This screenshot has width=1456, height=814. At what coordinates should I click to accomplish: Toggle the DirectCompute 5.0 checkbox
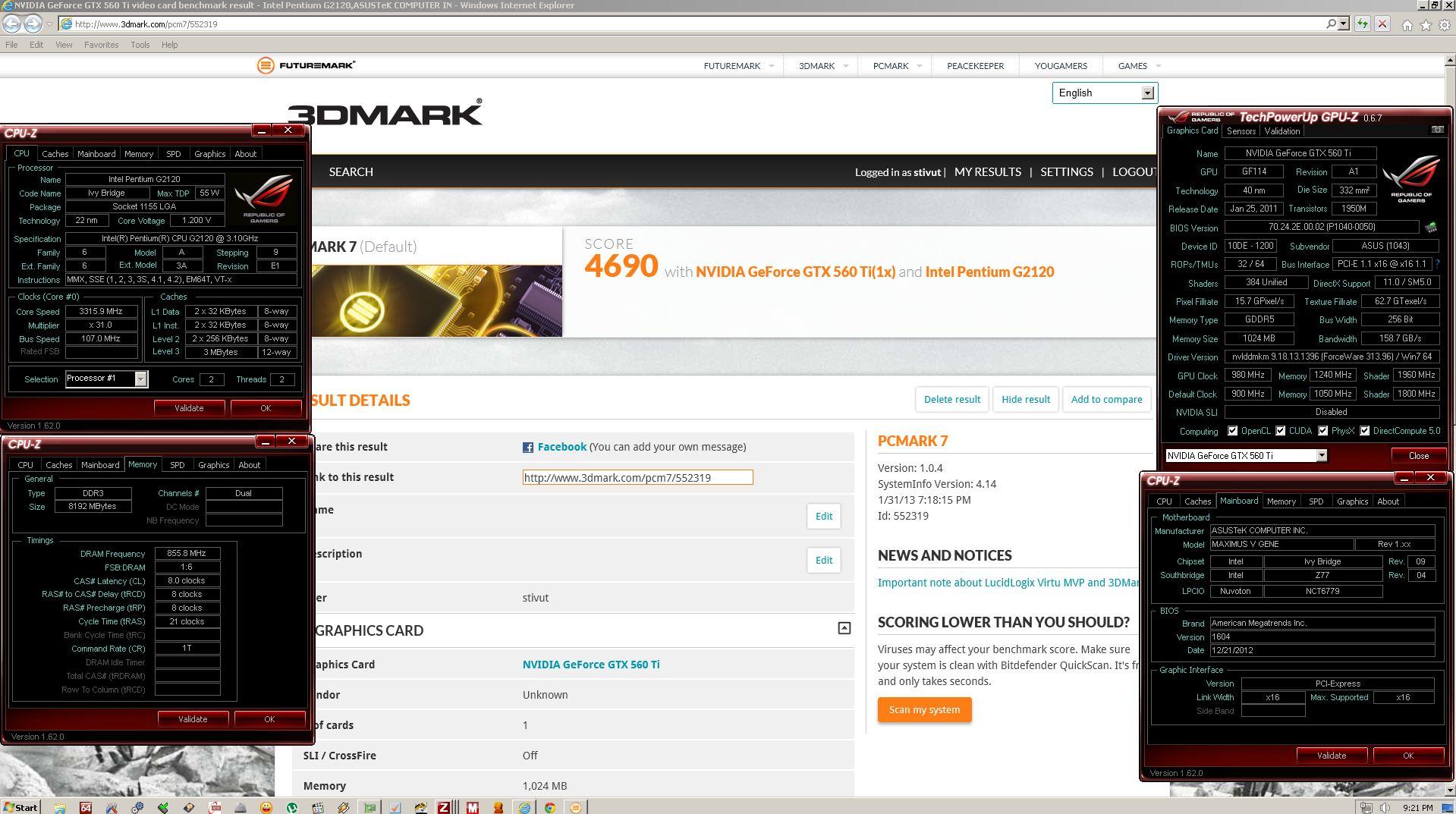pyautogui.click(x=1365, y=431)
